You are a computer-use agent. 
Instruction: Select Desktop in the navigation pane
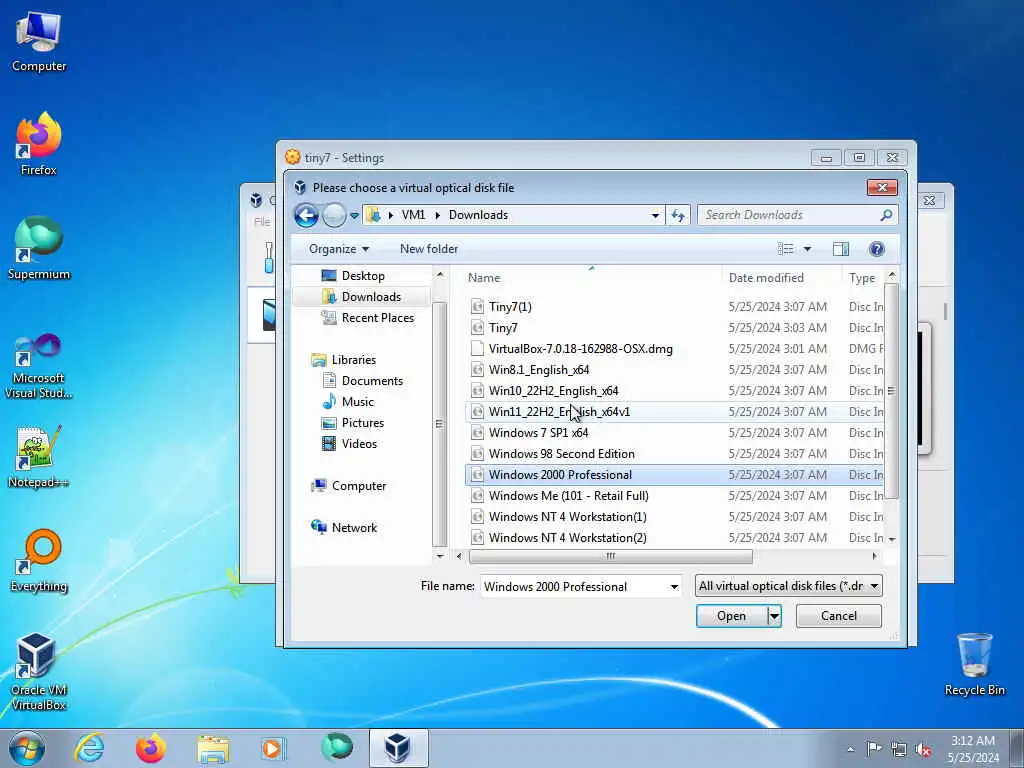[363, 276]
